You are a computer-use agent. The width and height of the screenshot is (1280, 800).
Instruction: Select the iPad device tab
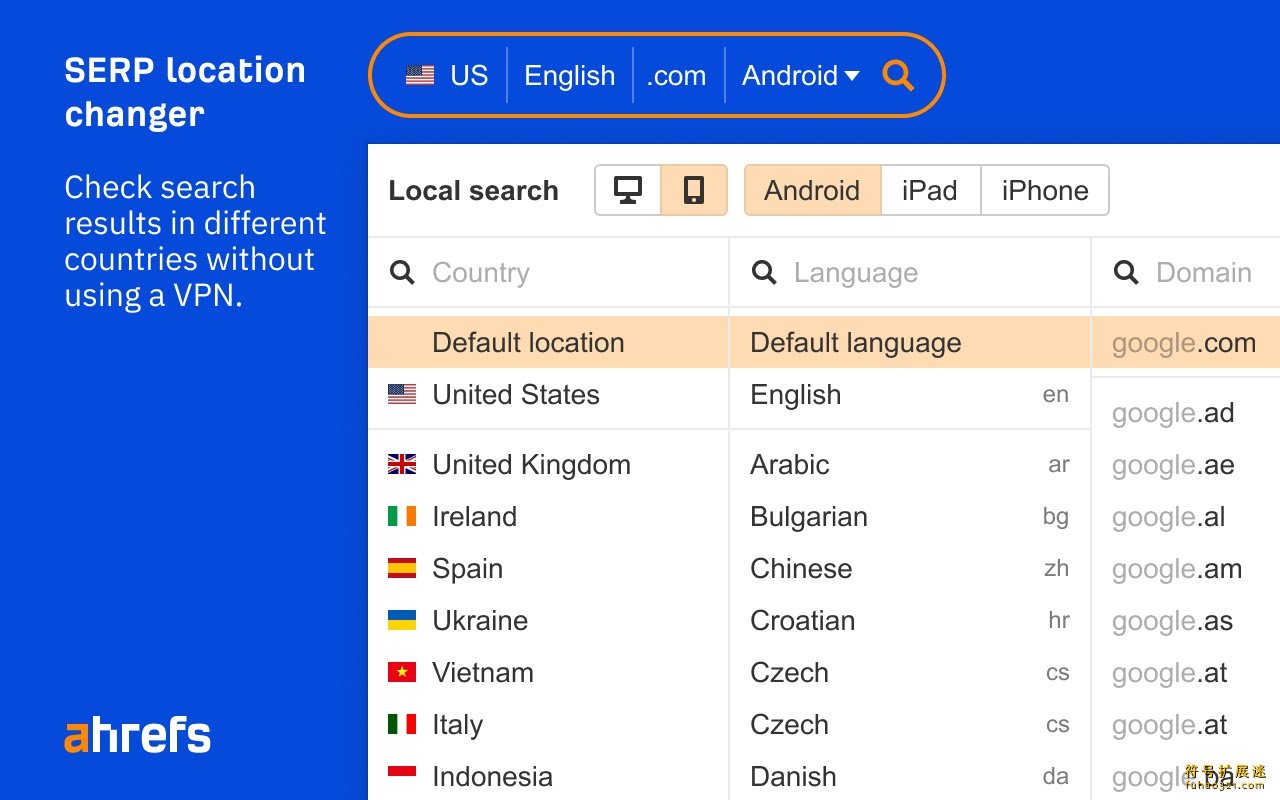930,190
